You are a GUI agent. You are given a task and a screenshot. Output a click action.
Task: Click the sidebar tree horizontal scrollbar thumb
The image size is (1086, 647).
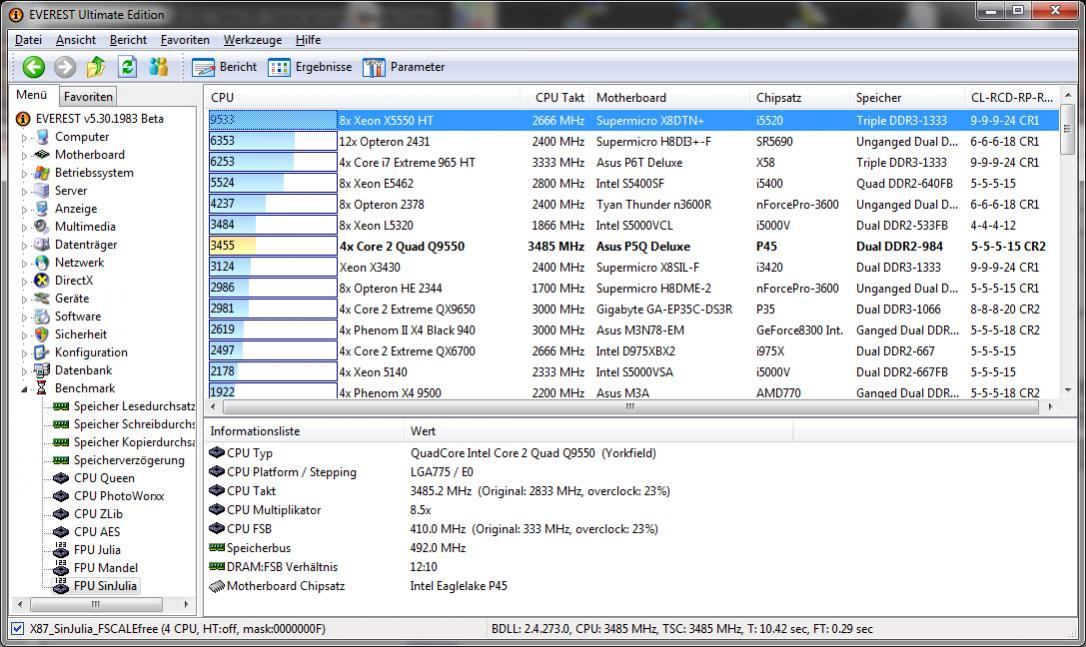pyautogui.click(x=96, y=604)
